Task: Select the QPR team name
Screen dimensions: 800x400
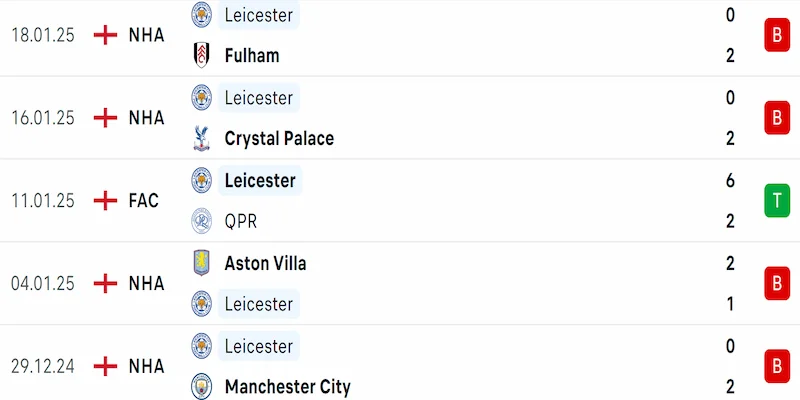Action: click(x=243, y=221)
